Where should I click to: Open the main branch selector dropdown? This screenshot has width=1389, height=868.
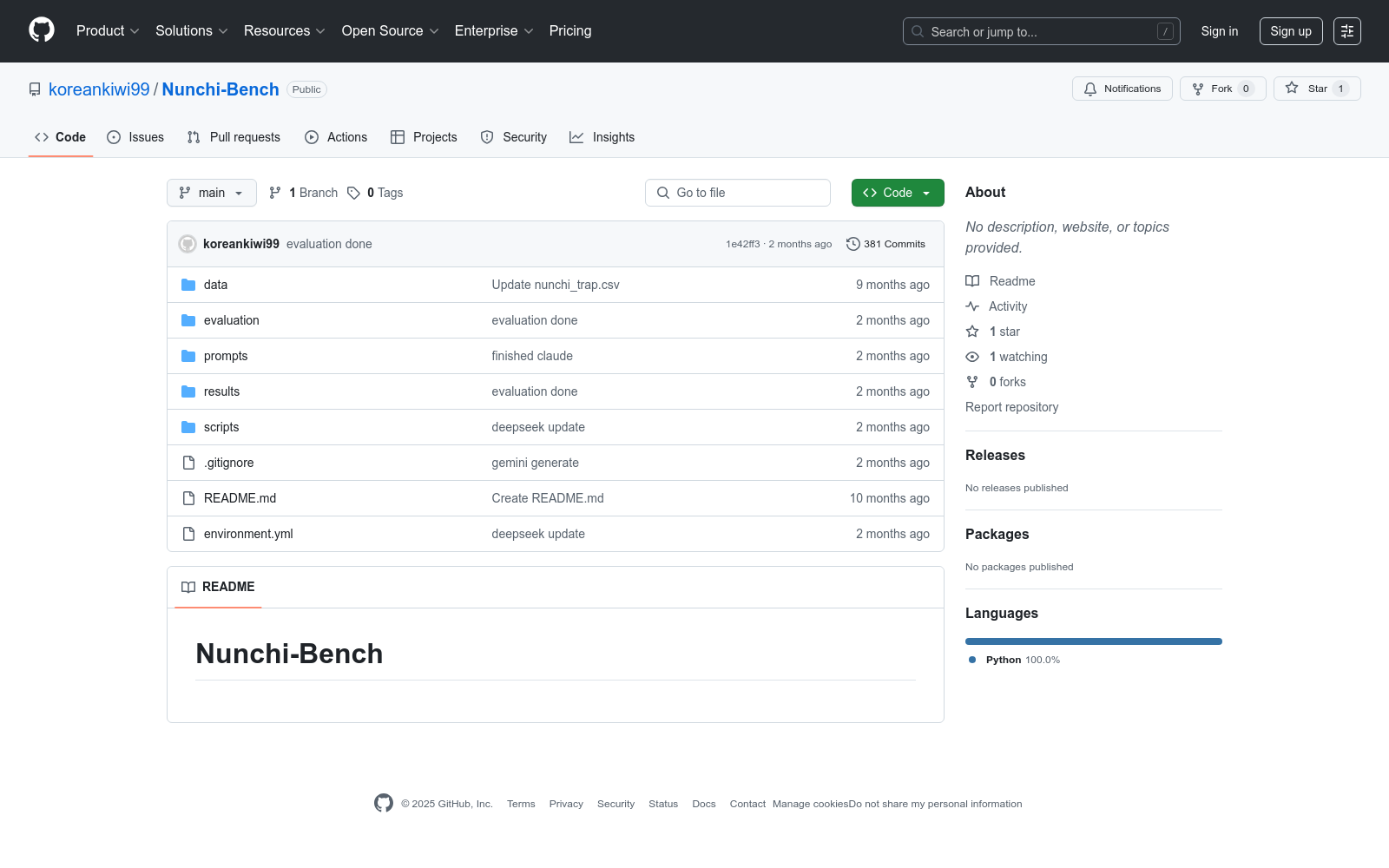click(212, 193)
